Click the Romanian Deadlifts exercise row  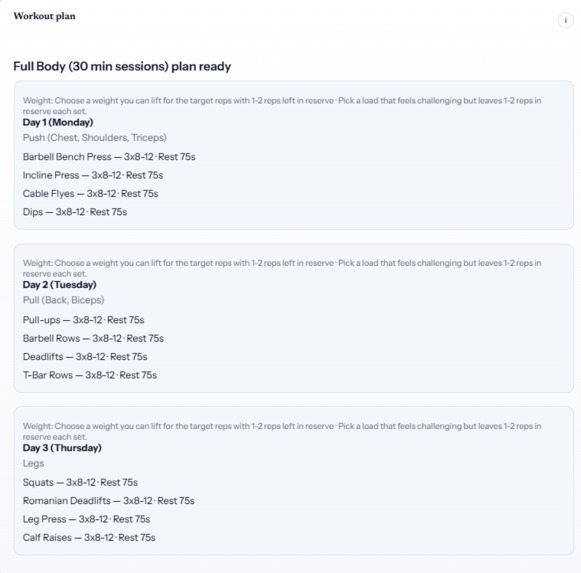click(109, 501)
